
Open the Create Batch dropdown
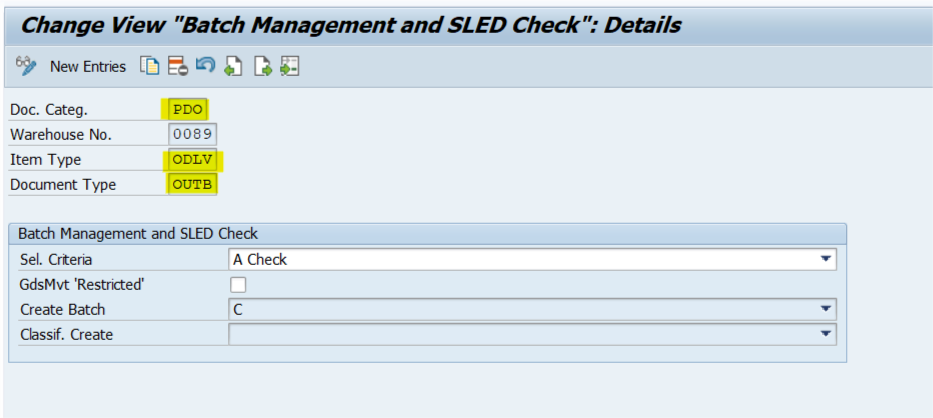825,310
